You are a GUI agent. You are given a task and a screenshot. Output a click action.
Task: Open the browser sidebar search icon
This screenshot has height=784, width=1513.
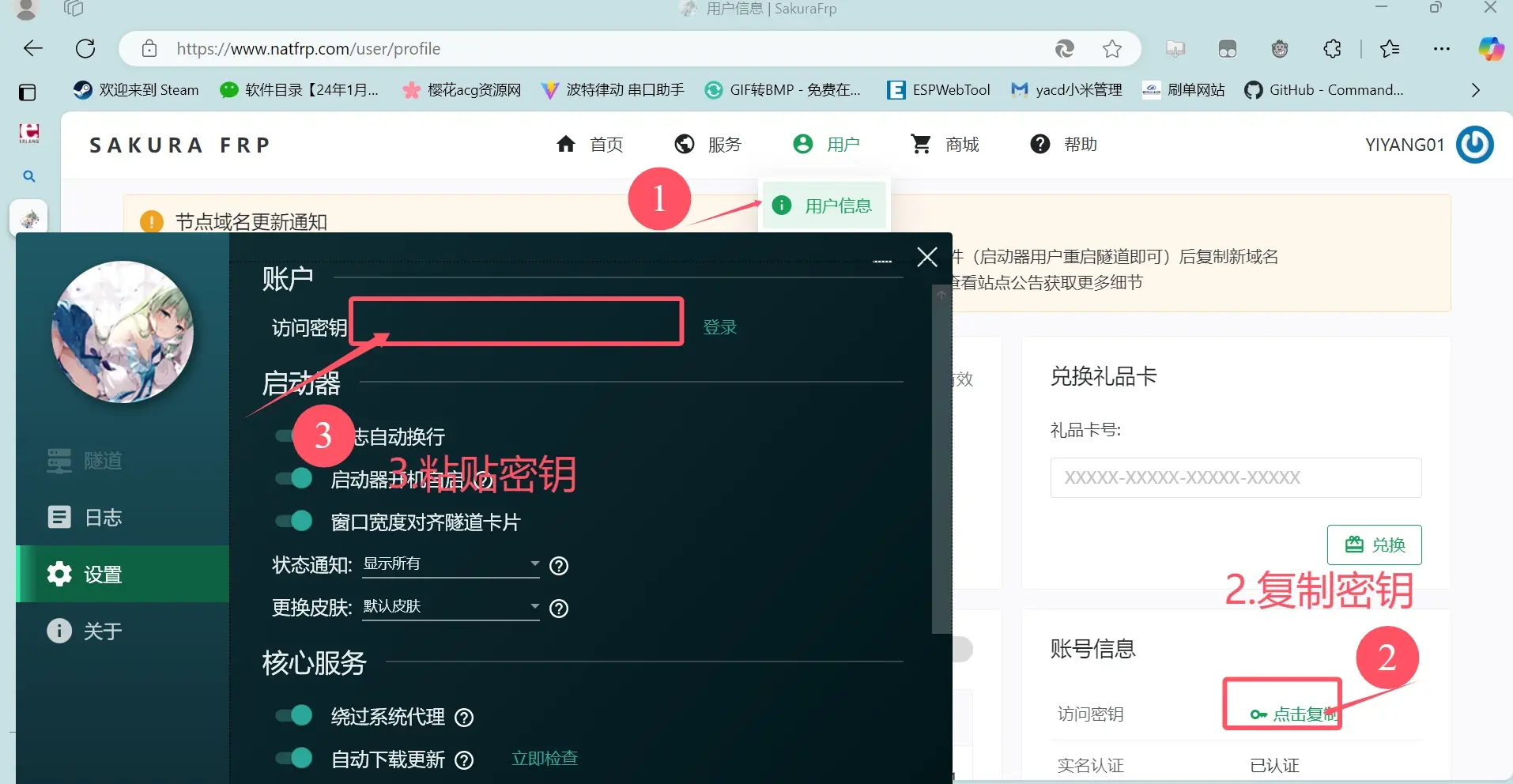point(29,176)
